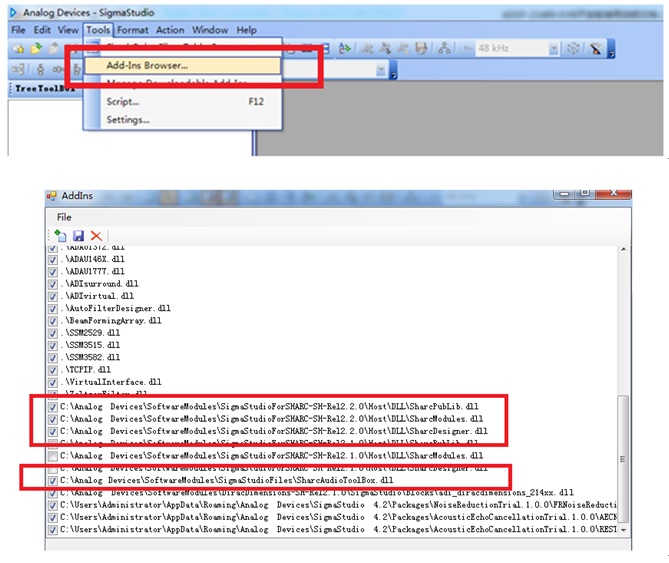Select the row text '.\TCPIP.dll'
669x563 pixels.
[85, 370]
